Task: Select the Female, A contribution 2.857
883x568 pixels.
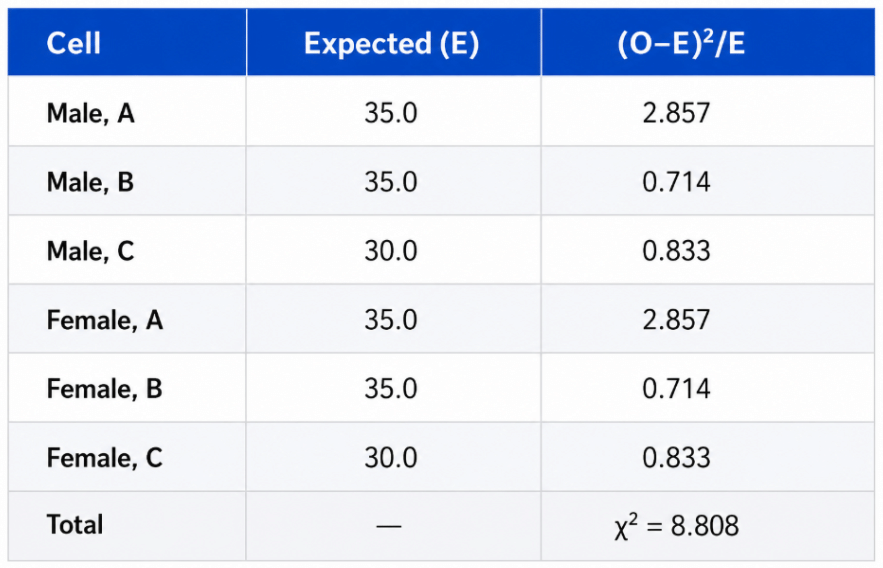Action: pos(676,320)
